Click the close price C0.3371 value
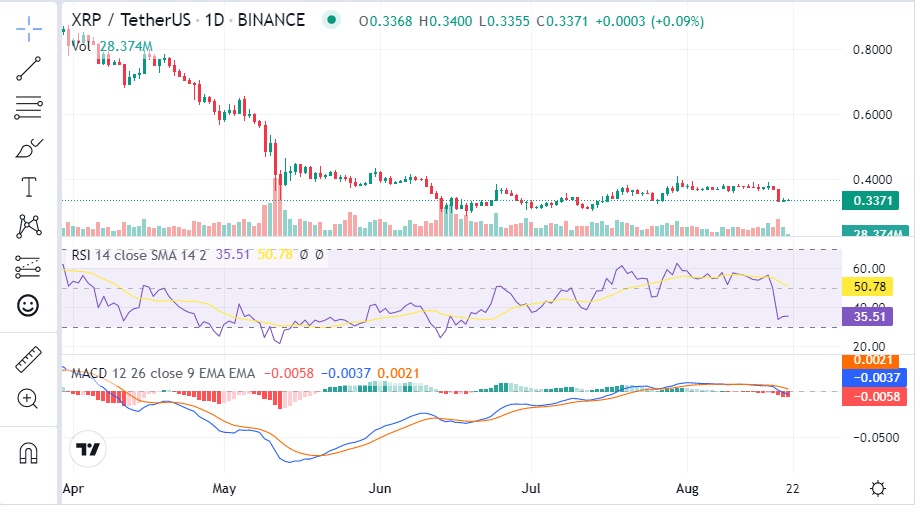 point(562,21)
